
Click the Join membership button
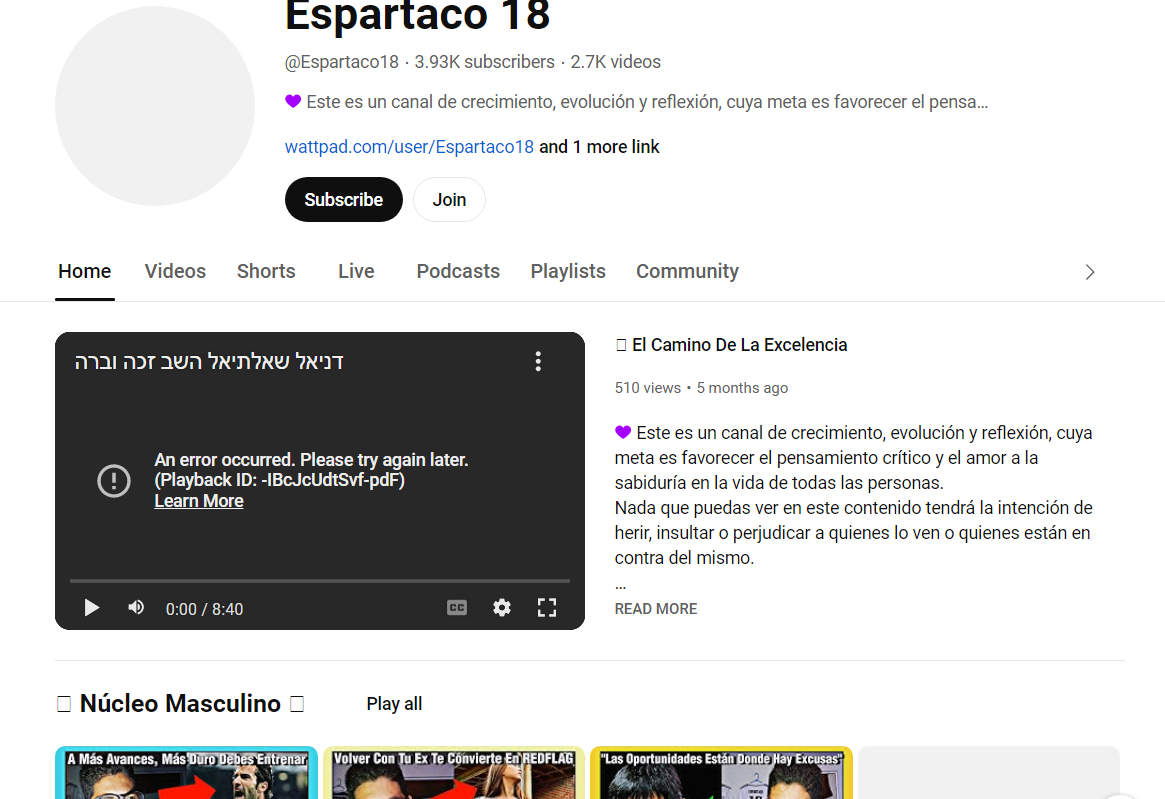pyautogui.click(x=449, y=199)
